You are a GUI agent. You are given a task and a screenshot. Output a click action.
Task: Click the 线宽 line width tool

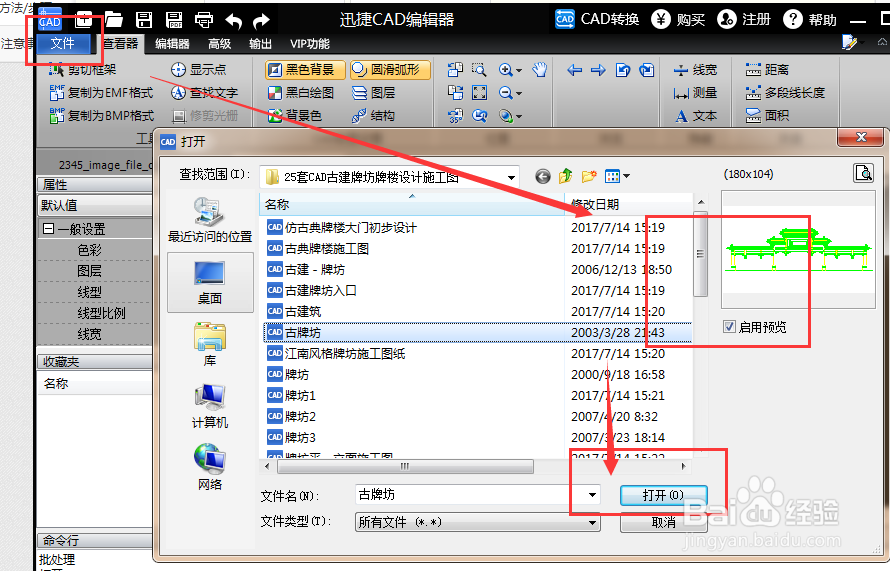click(x=695, y=70)
